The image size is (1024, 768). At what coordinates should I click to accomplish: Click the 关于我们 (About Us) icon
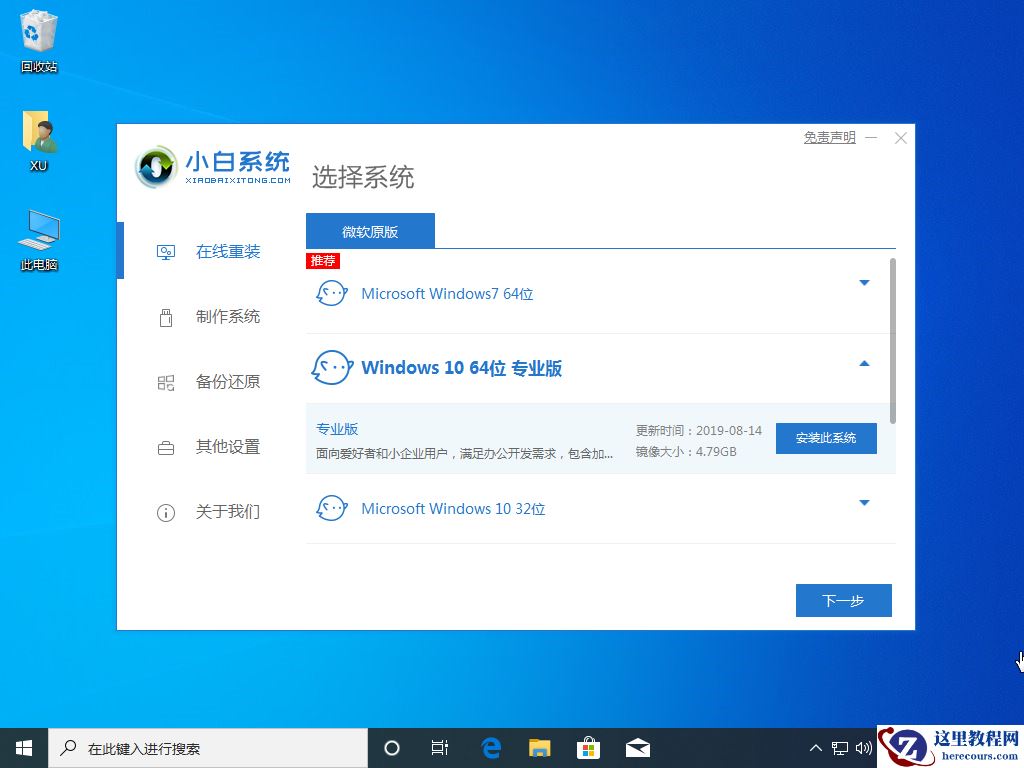click(165, 511)
